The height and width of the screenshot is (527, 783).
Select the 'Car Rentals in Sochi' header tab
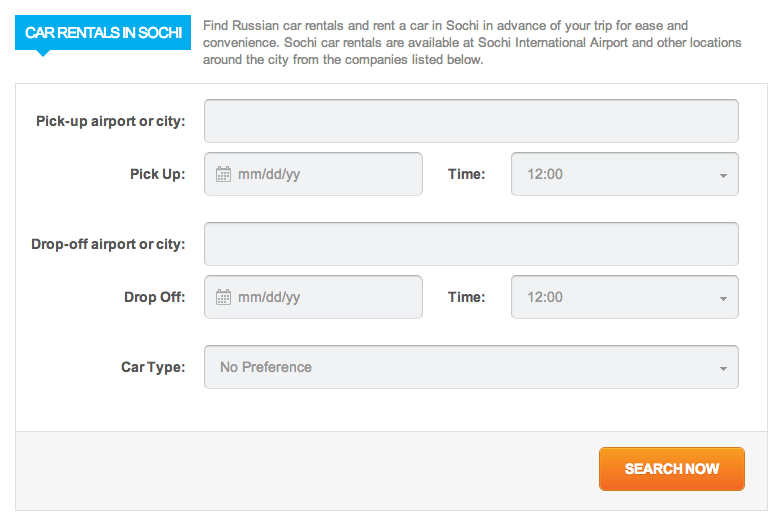[103, 33]
